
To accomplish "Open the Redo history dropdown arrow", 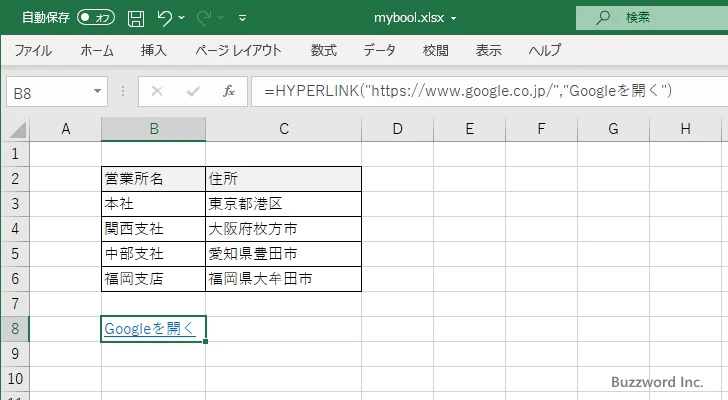I will pos(221,18).
